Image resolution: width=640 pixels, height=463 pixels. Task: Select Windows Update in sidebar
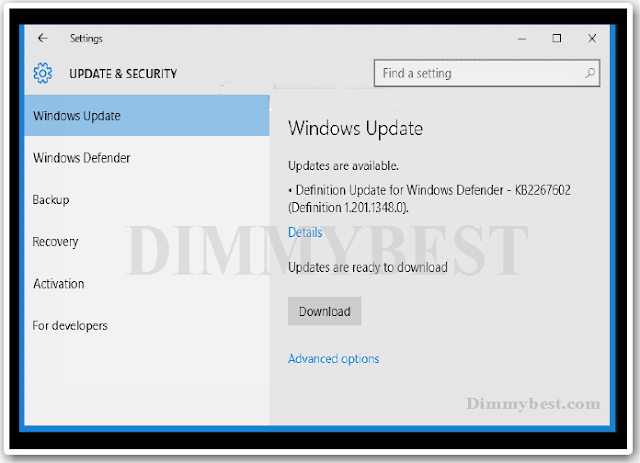click(147, 116)
